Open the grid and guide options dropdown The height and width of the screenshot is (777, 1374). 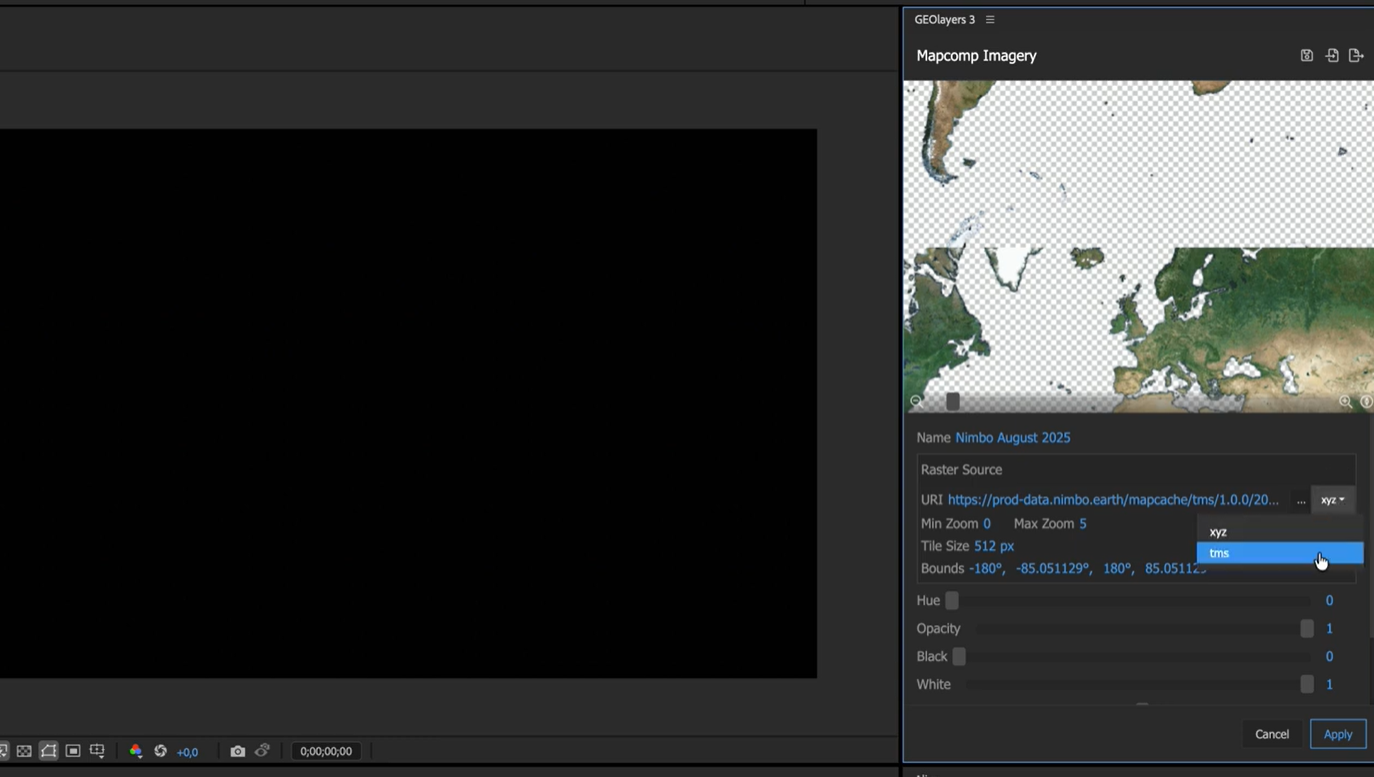tap(97, 751)
